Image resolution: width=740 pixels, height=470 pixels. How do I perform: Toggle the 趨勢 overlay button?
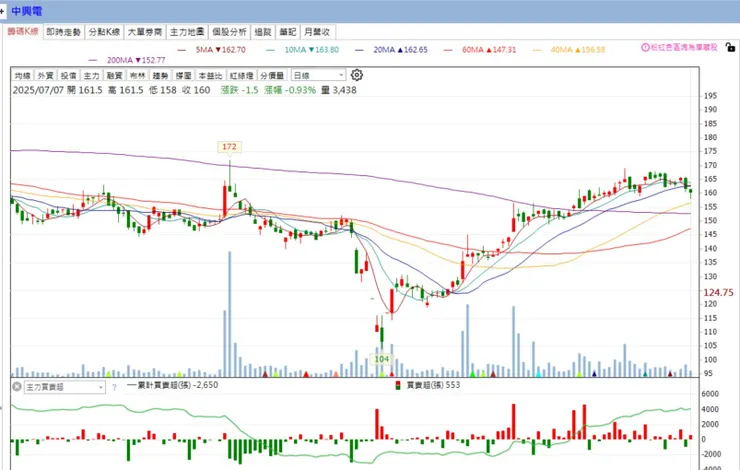[x=160, y=76]
